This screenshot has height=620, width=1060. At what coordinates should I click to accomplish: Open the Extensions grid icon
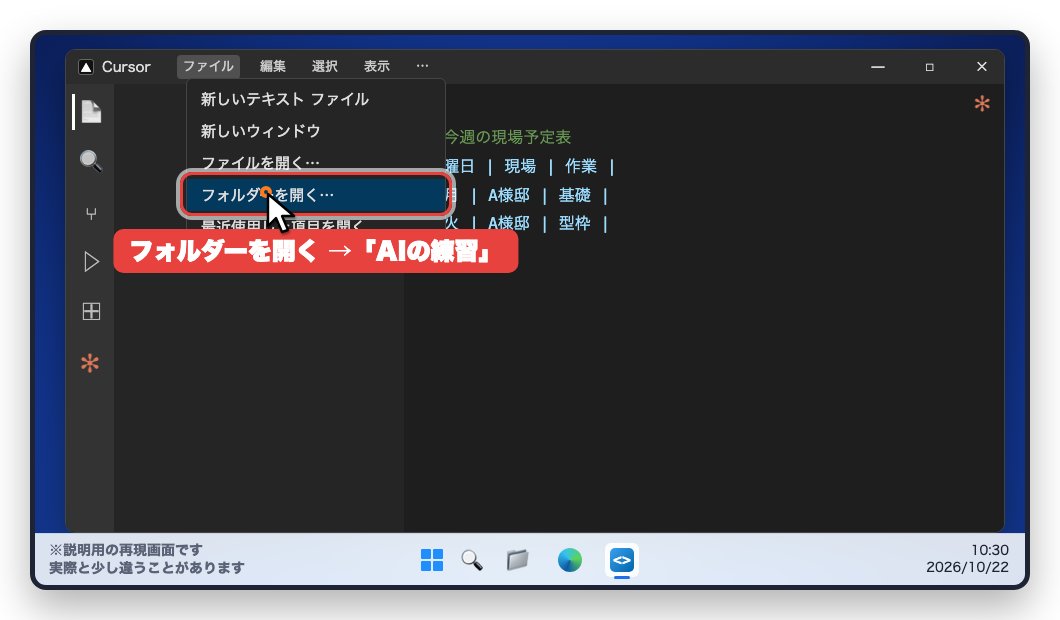coord(91,312)
